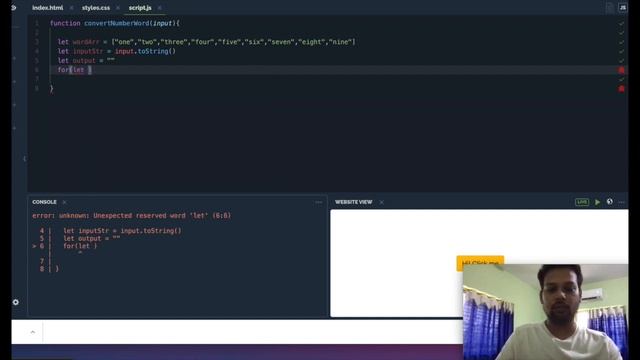The image size is (640, 360).
Task: Collapse the sidebar with the left-edge arrow
Action: pyautogui.click(x=24, y=158)
